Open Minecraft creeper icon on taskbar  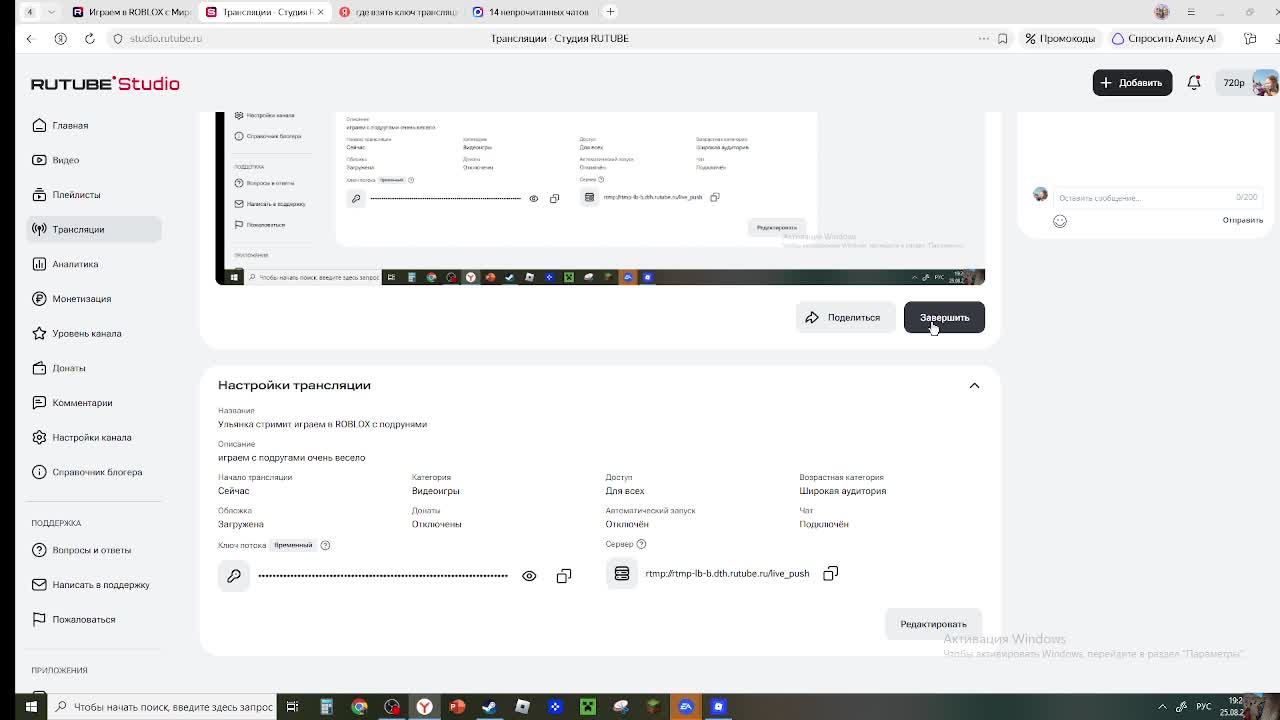[x=588, y=707]
